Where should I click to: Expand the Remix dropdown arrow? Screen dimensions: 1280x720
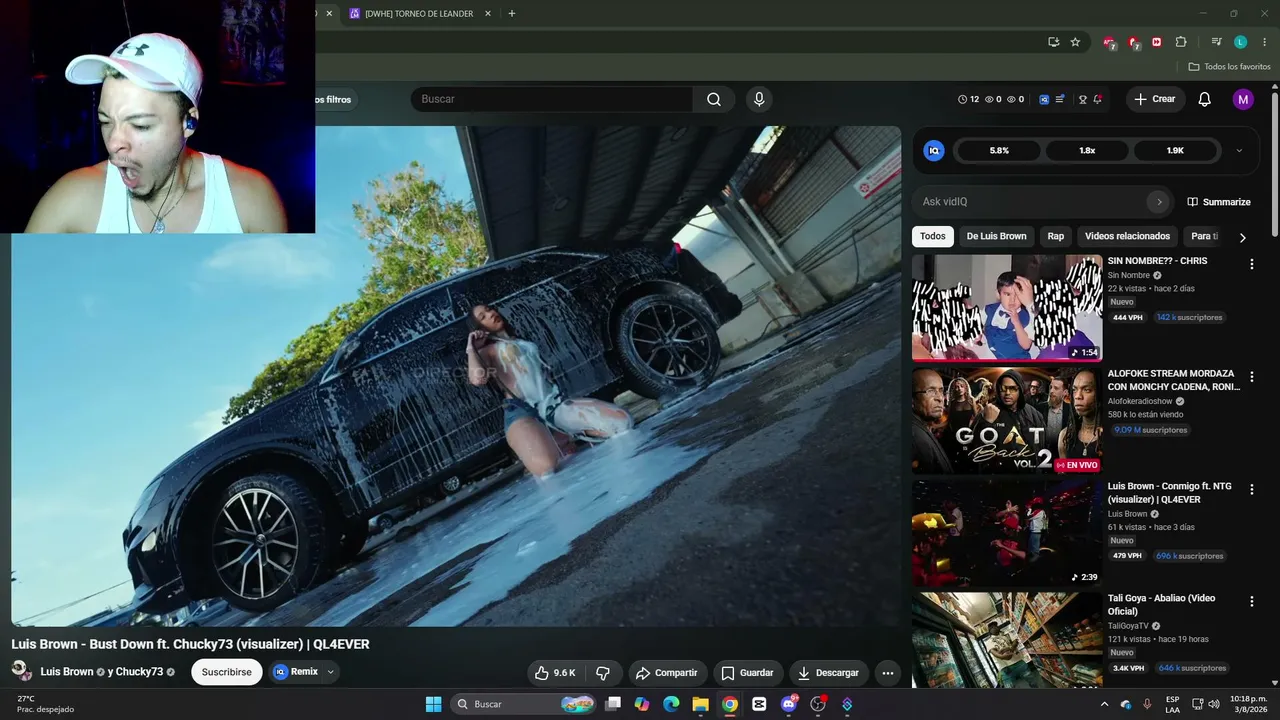tap(330, 672)
